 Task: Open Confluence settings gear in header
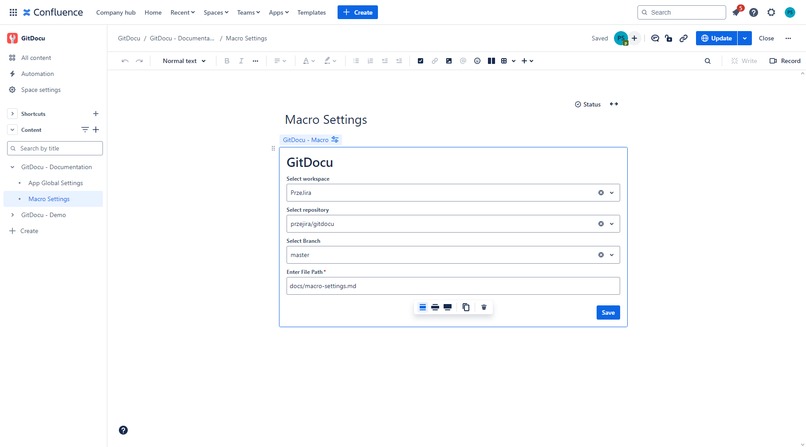tap(771, 12)
